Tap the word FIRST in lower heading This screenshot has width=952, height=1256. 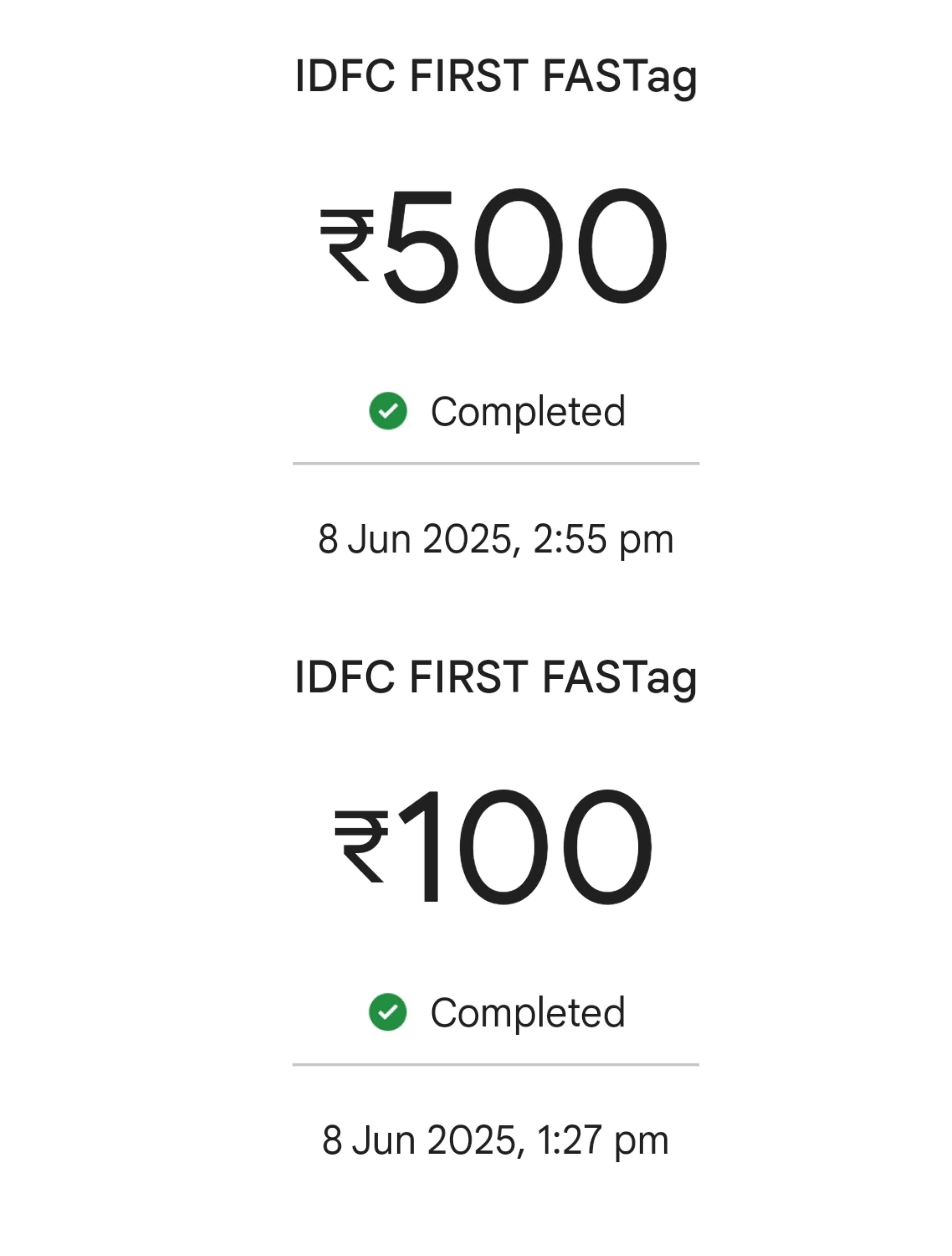point(469,677)
